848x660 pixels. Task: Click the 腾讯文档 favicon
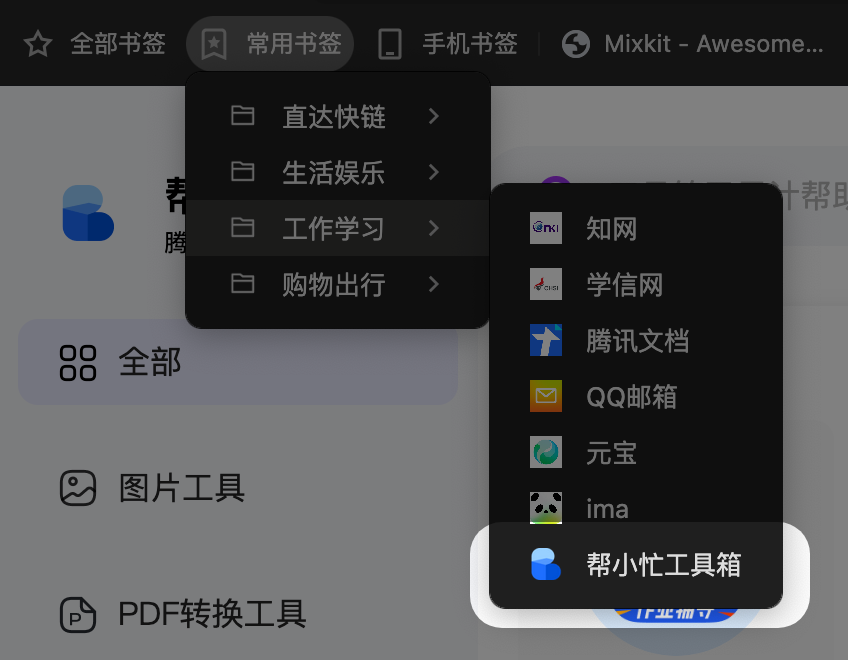546,340
